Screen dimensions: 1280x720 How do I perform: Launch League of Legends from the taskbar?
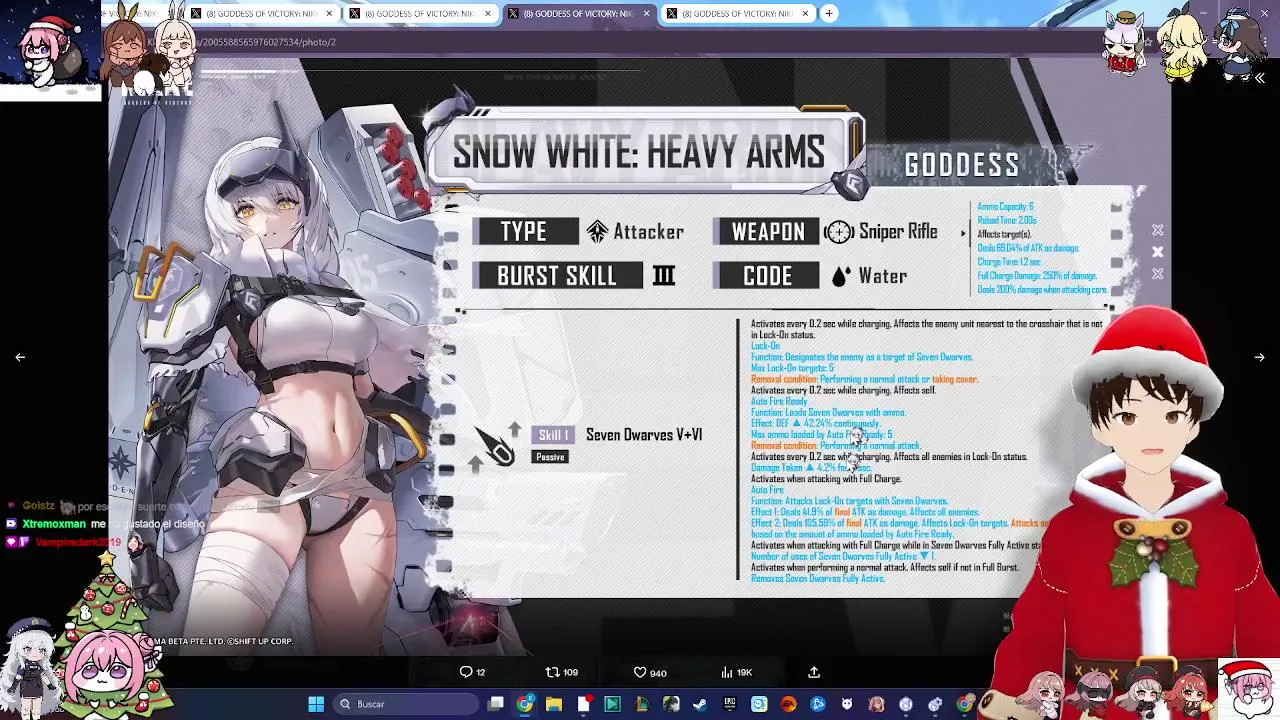(642, 704)
